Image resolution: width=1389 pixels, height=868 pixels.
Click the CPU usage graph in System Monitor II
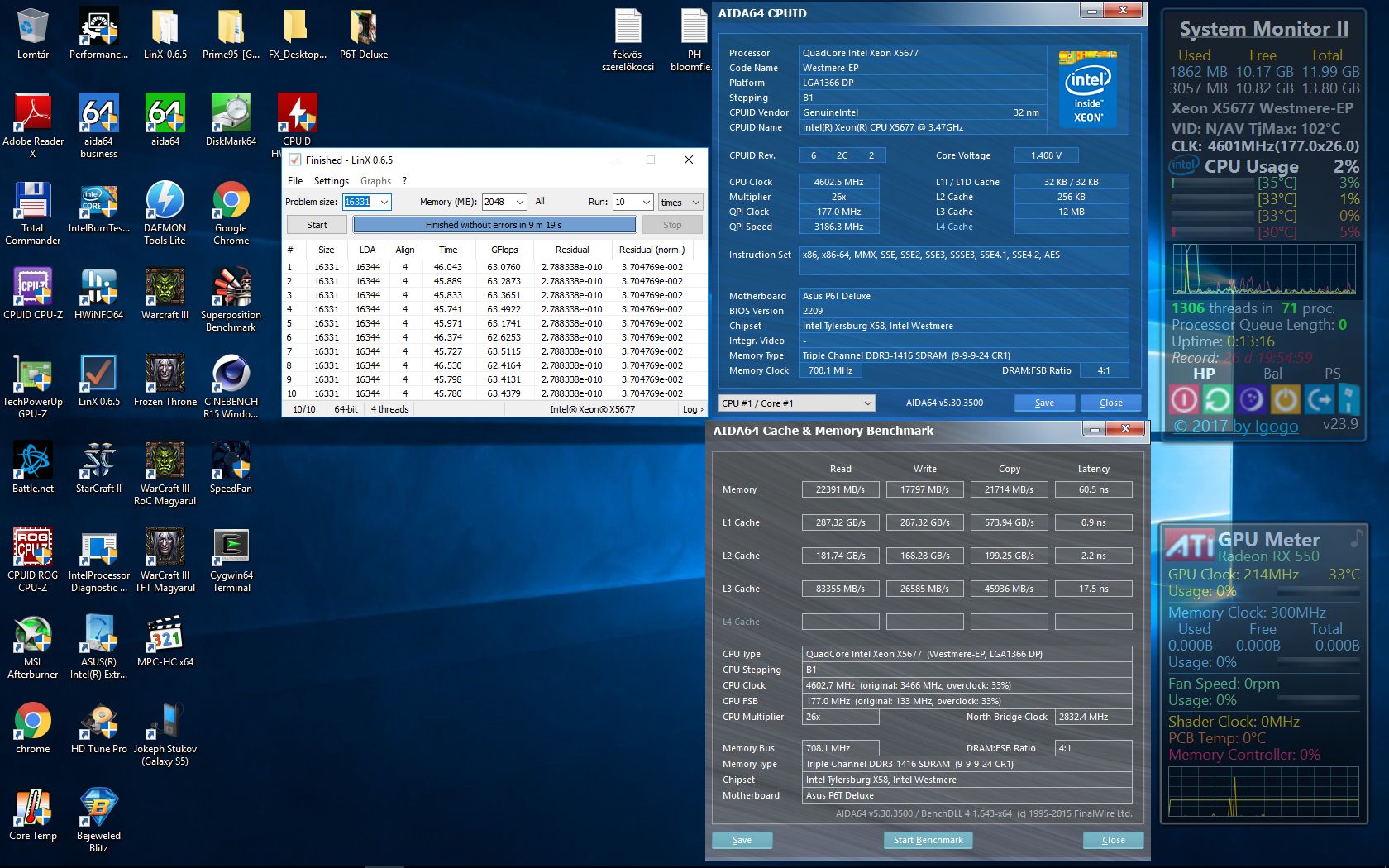point(1263,269)
